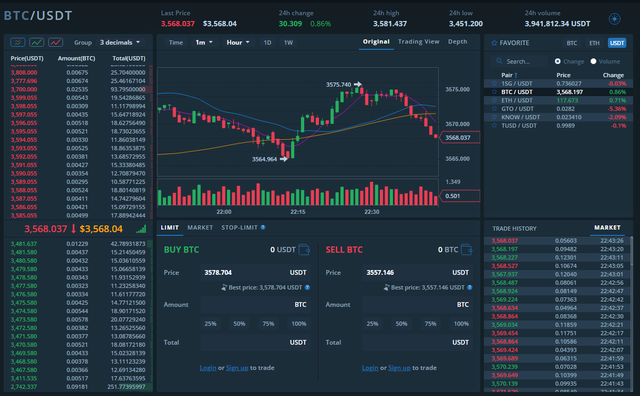Click the Sell BTC amount field
The image size is (640, 396).
coord(418,305)
